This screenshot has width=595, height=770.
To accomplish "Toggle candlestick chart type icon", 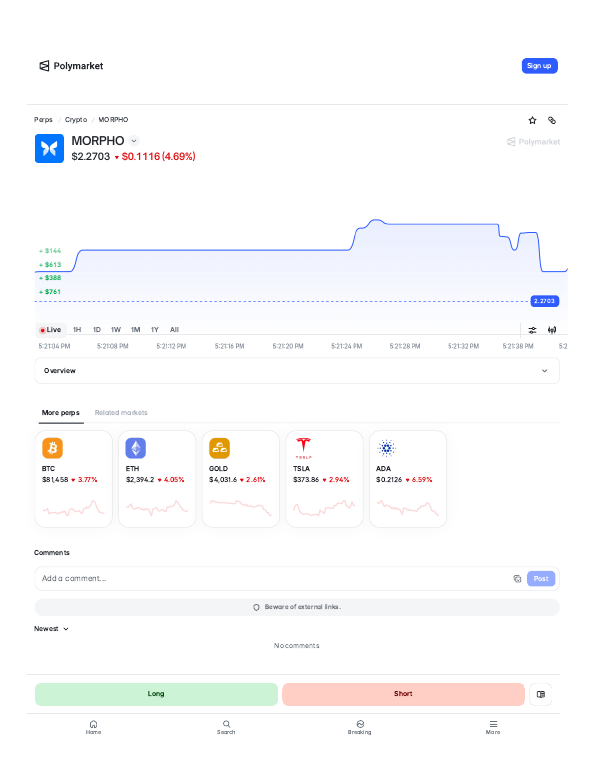I will pyautogui.click(x=552, y=330).
